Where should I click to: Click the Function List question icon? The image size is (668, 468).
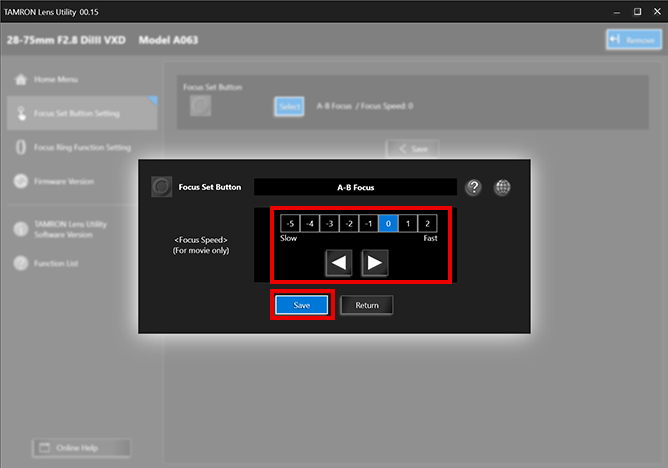(x=20, y=263)
